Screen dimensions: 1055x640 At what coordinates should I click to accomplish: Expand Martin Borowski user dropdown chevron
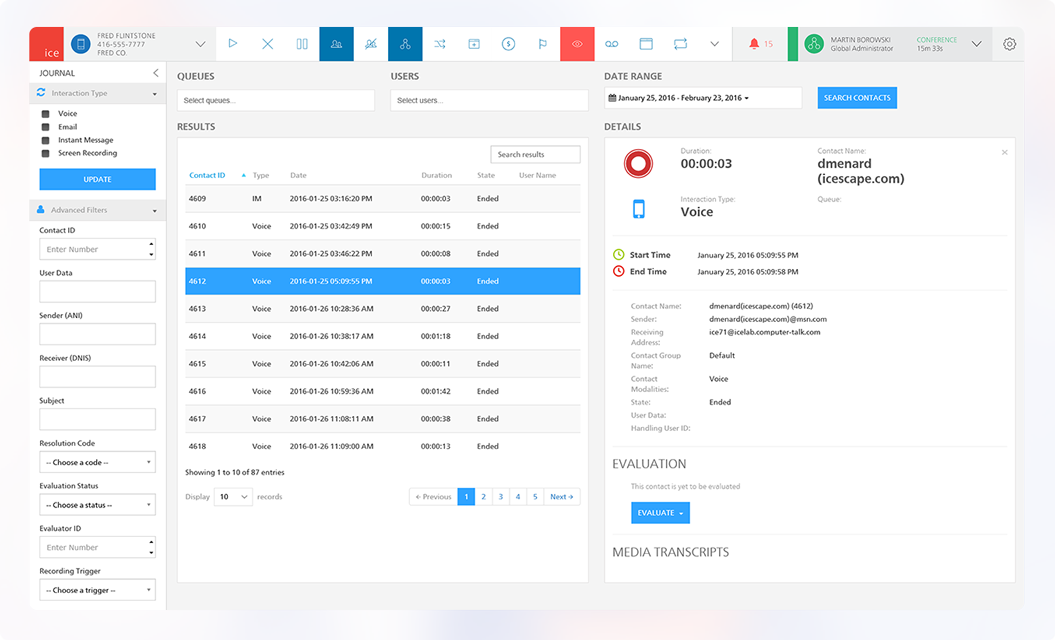(x=976, y=44)
